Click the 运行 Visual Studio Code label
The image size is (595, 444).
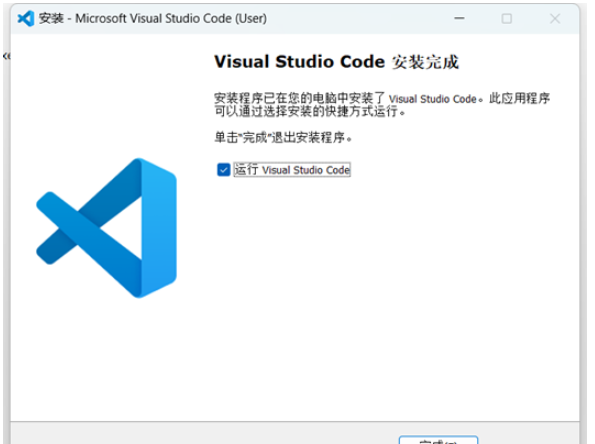click(x=292, y=170)
